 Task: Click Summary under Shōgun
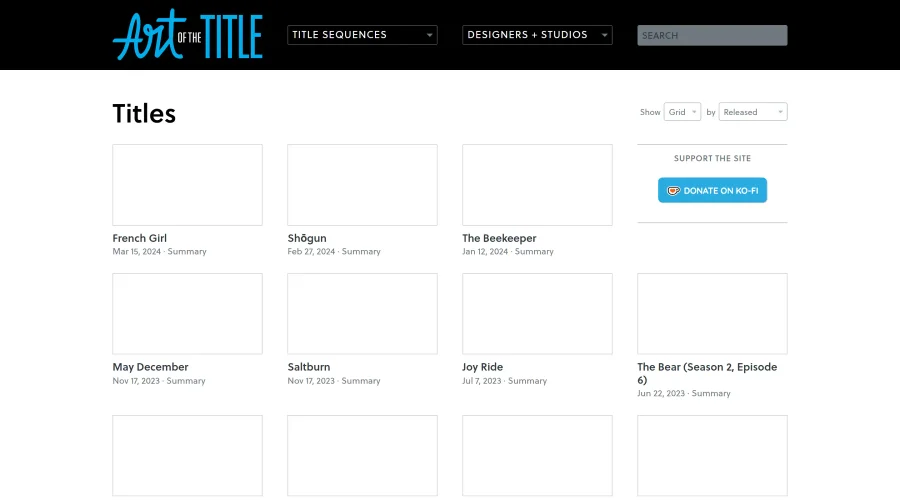(x=361, y=251)
